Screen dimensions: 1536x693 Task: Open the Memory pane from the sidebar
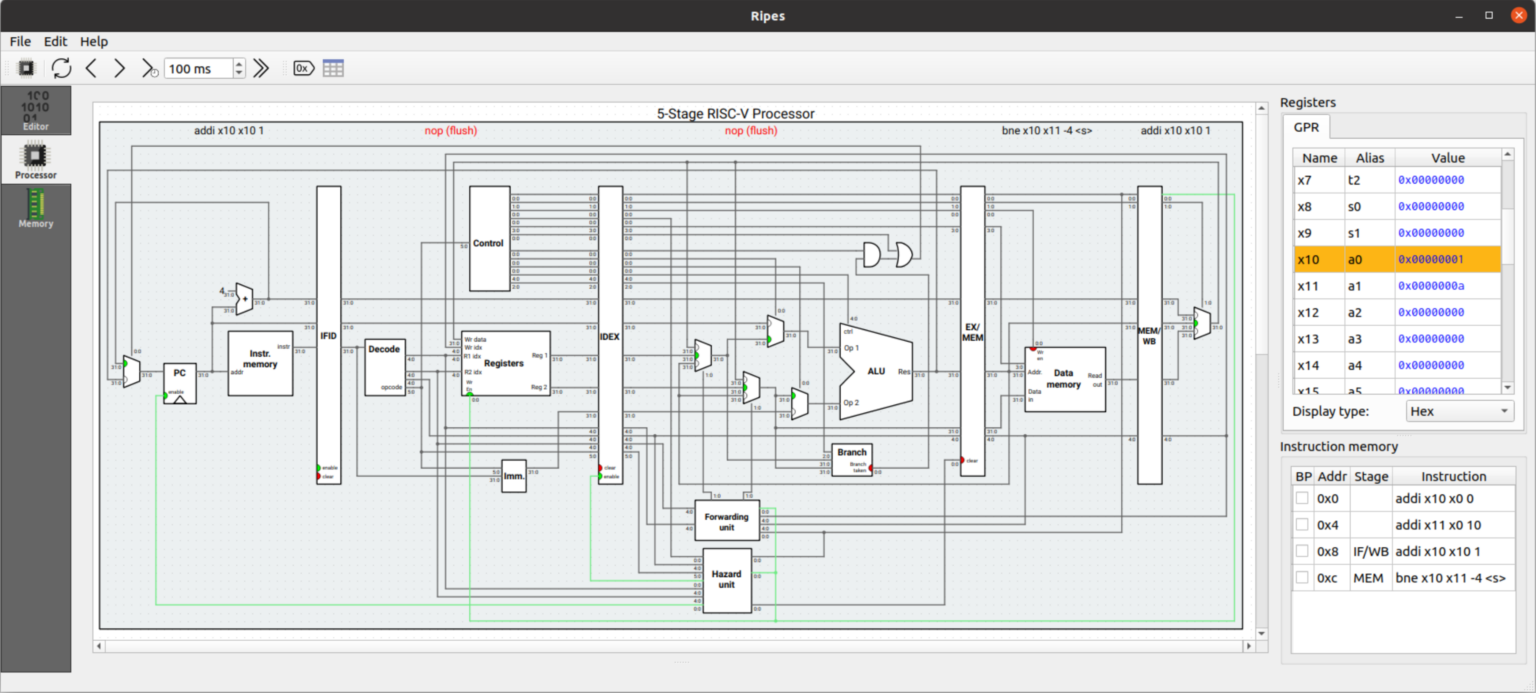35,210
